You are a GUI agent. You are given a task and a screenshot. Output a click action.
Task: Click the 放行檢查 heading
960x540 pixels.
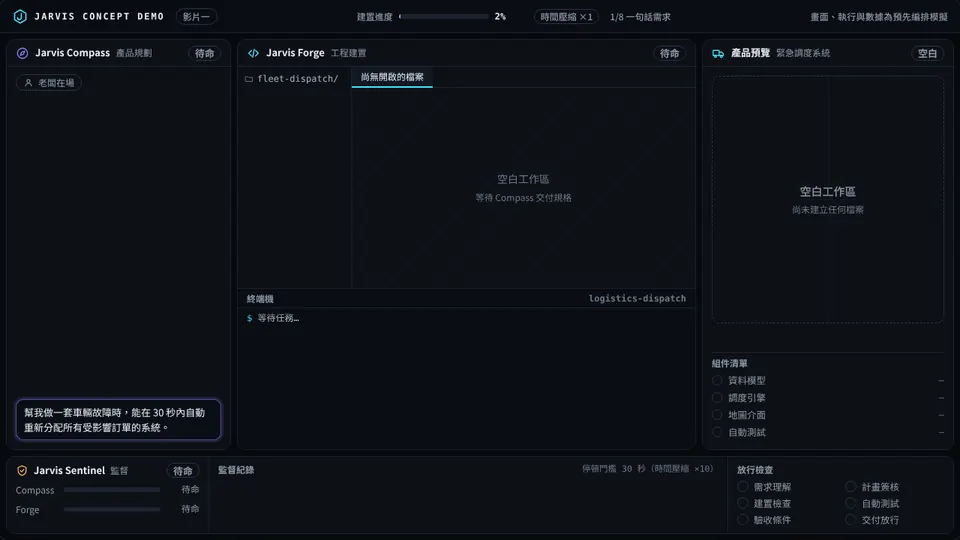tap(755, 470)
